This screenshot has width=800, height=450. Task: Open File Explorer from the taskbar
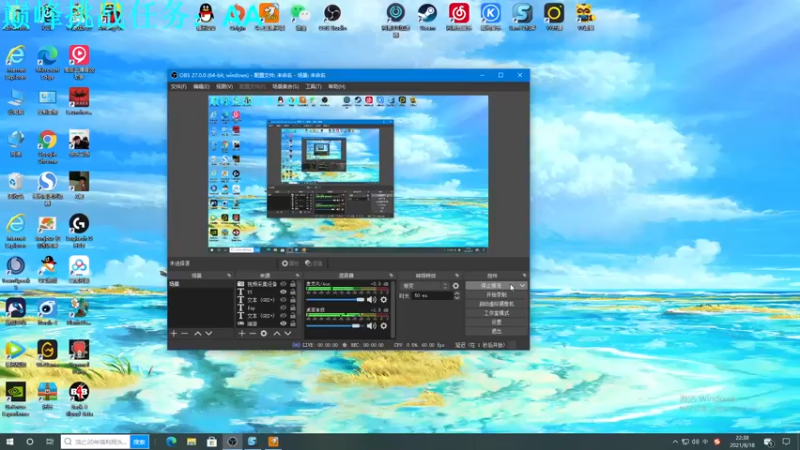click(x=191, y=442)
